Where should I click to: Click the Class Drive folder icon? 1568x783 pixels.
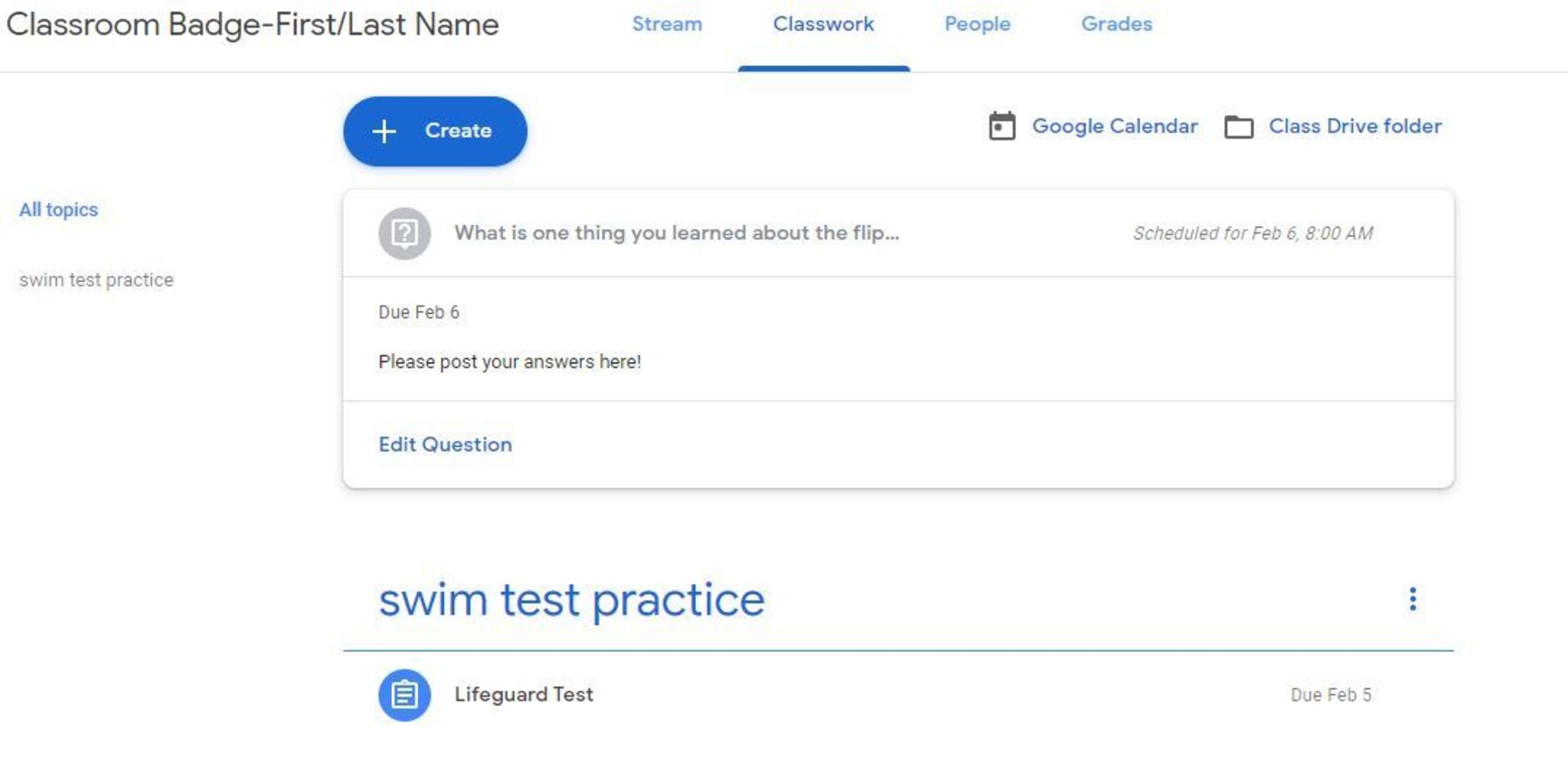(x=1238, y=127)
